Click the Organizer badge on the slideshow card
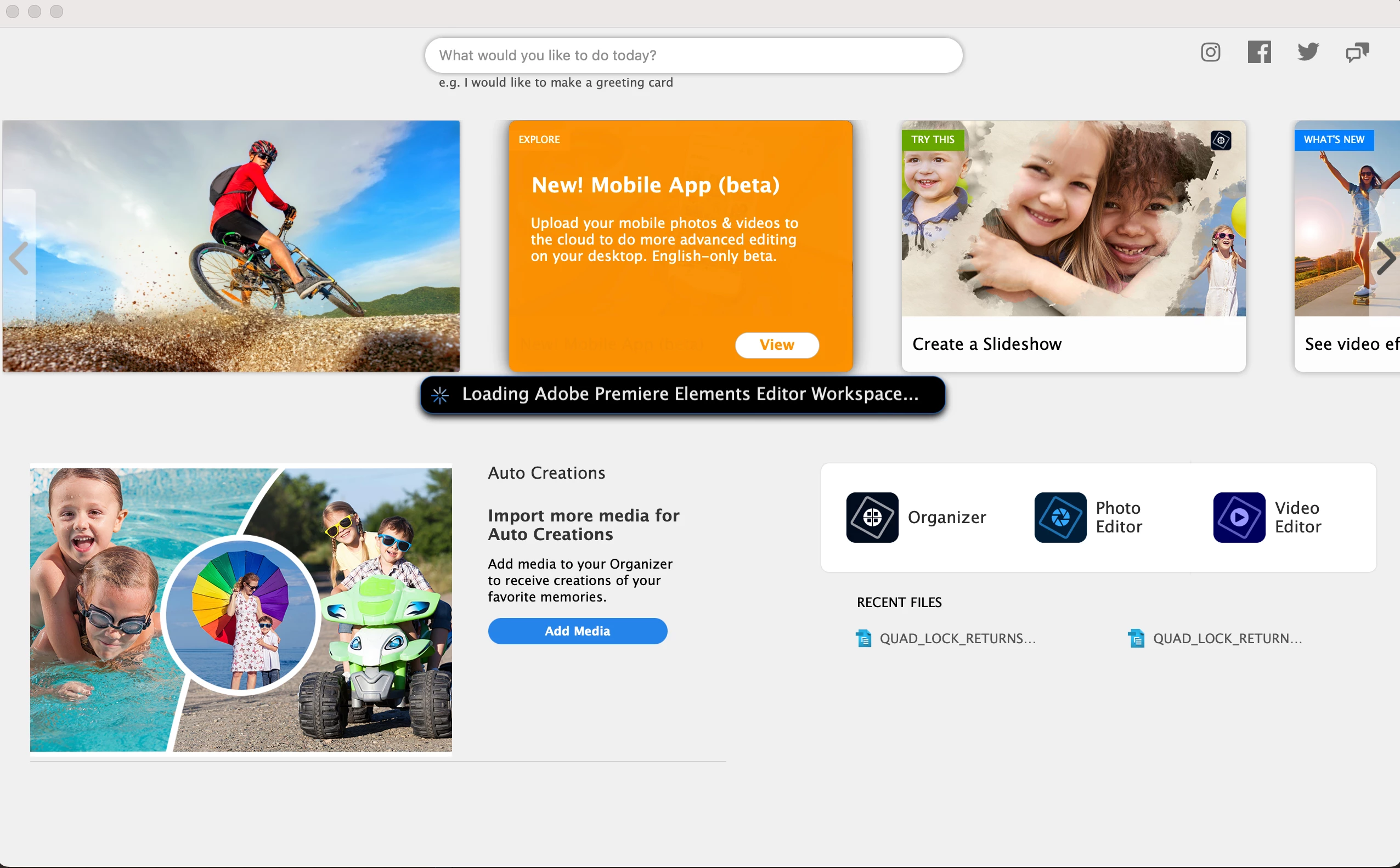The width and height of the screenshot is (1400, 868). (1221, 140)
